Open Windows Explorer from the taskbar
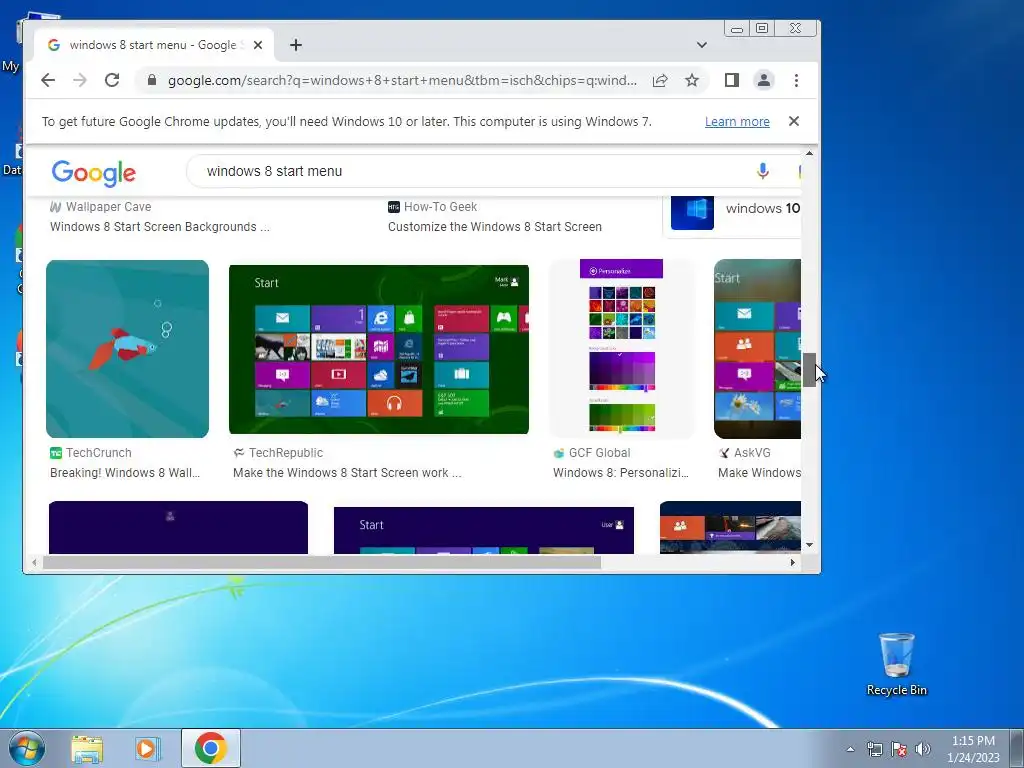The width and height of the screenshot is (1024, 768). pyautogui.click(x=87, y=749)
